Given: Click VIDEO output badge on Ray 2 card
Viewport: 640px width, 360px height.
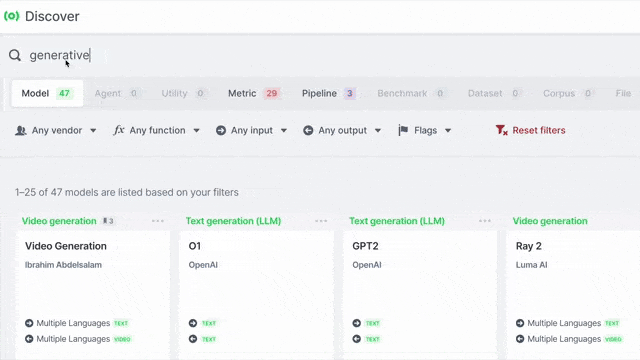Looking at the screenshot, I should coord(613,339).
